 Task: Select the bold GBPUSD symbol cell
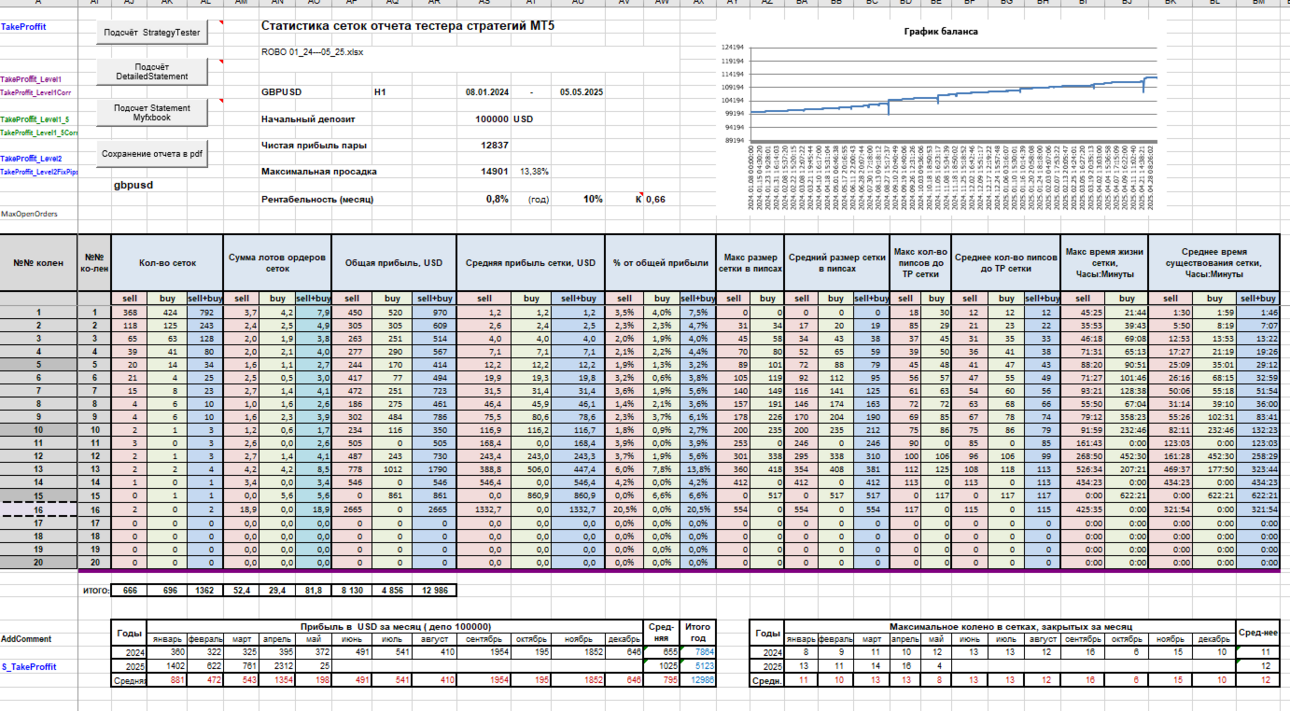tap(281, 92)
